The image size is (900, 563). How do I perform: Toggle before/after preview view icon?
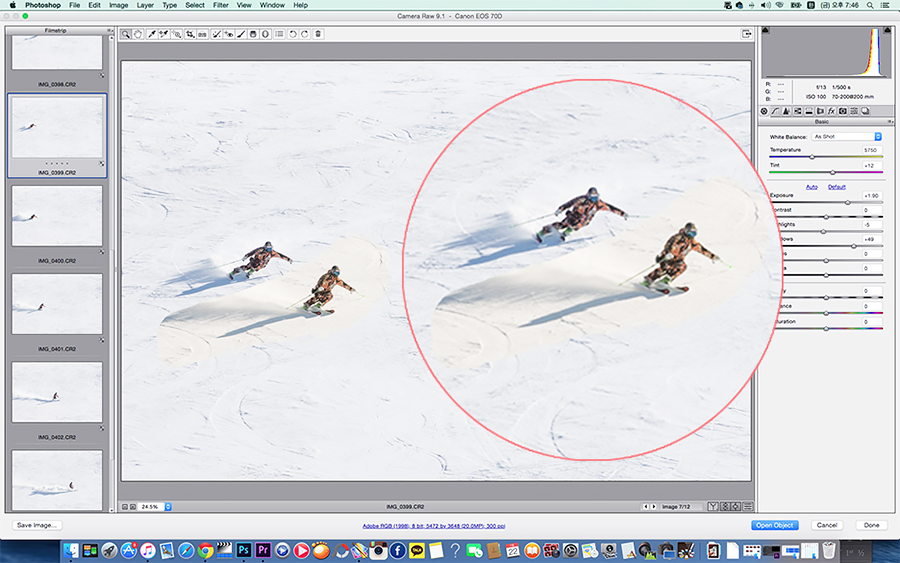713,507
